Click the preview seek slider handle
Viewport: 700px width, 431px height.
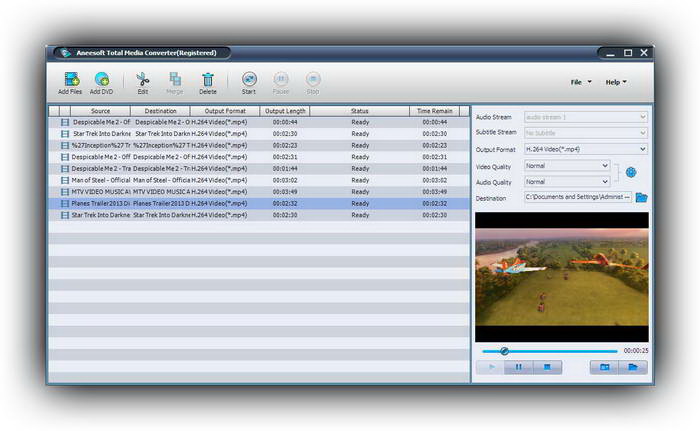pyautogui.click(x=504, y=351)
